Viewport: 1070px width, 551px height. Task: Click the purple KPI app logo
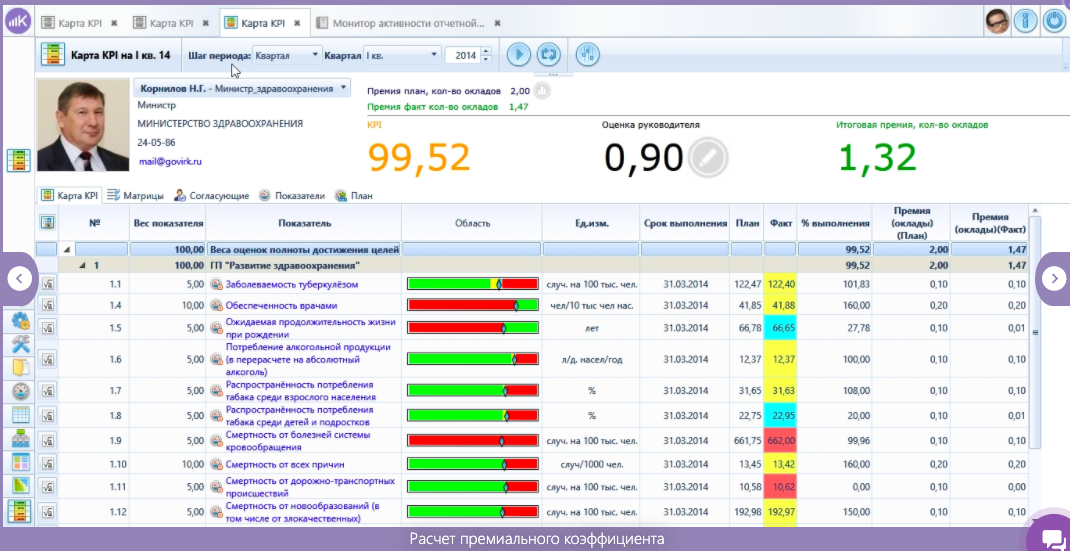coord(18,22)
